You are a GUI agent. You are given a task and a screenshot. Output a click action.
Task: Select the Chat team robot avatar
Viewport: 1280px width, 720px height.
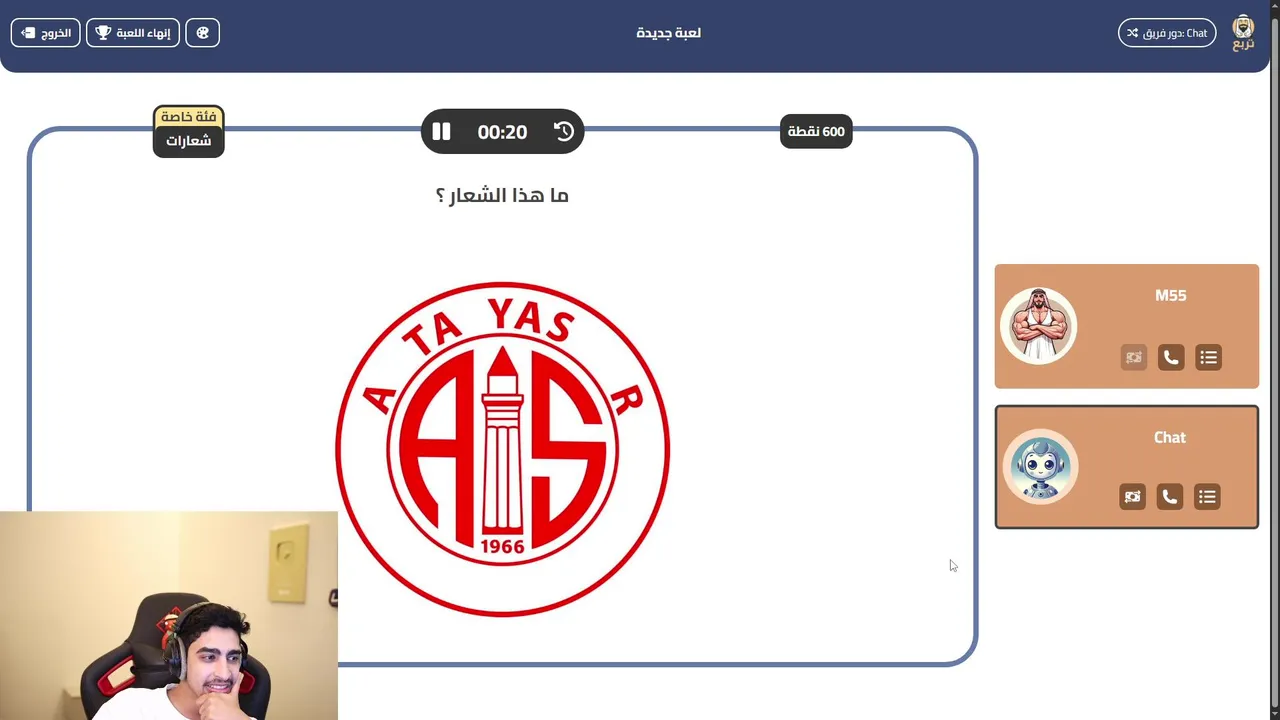coord(1039,467)
